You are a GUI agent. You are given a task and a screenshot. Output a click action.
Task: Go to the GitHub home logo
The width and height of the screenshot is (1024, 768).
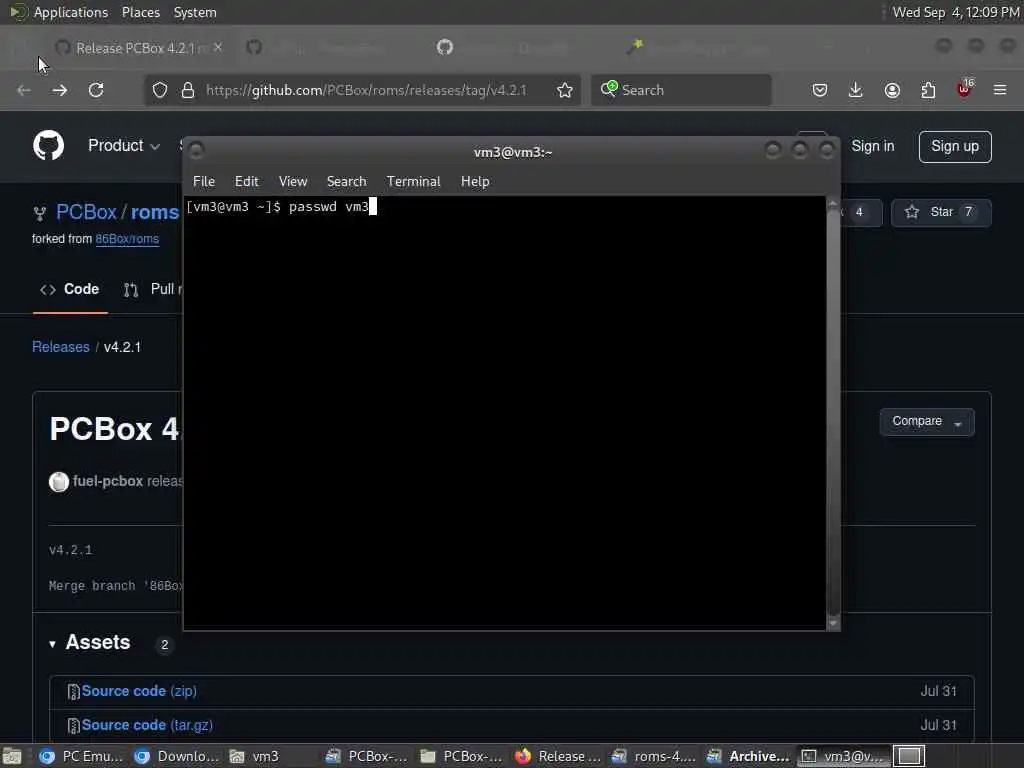click(48, 145)
